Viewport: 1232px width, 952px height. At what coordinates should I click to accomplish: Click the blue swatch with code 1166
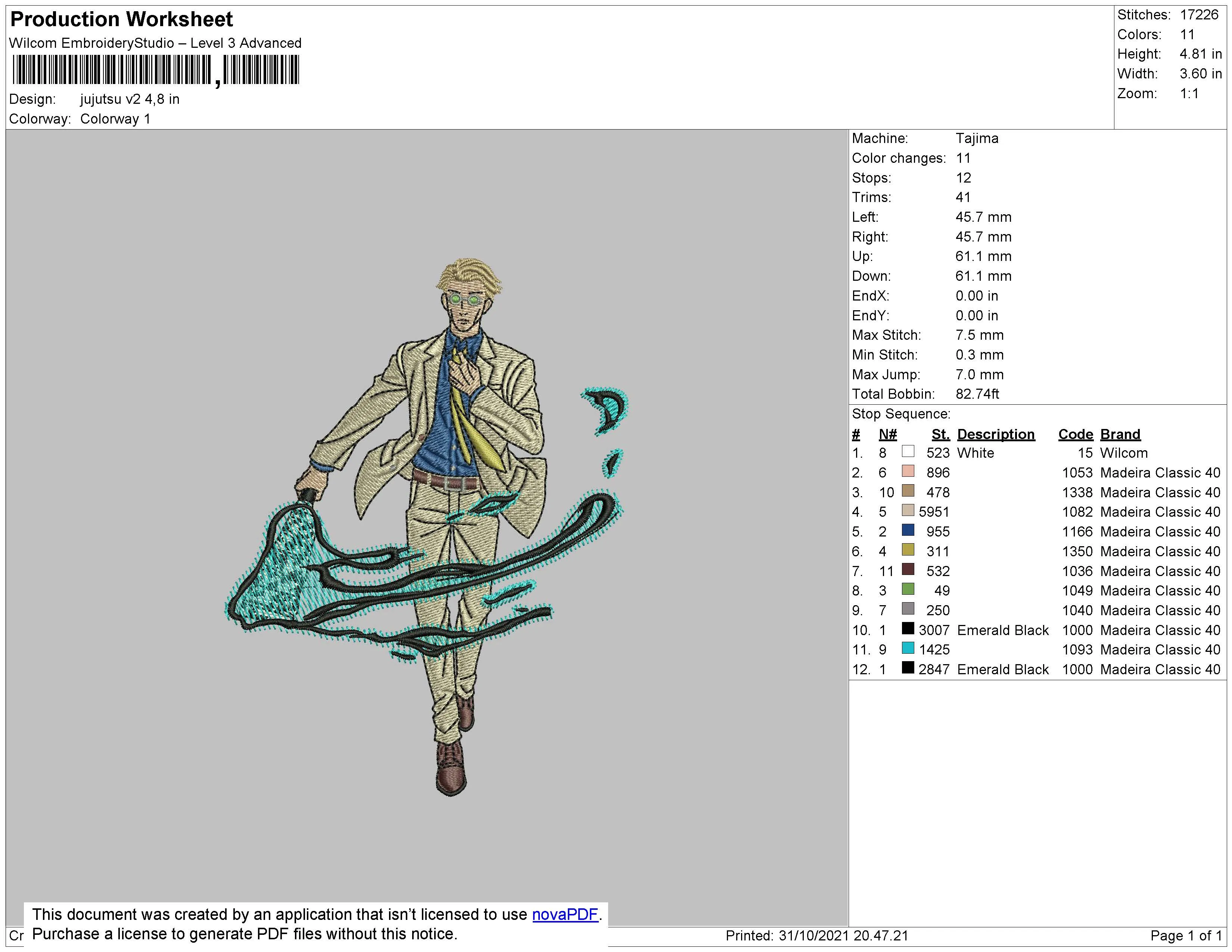click(908, 530)
